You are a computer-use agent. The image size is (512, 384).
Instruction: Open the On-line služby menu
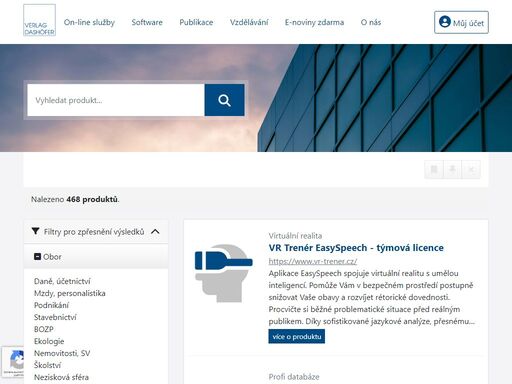point(89,22)
